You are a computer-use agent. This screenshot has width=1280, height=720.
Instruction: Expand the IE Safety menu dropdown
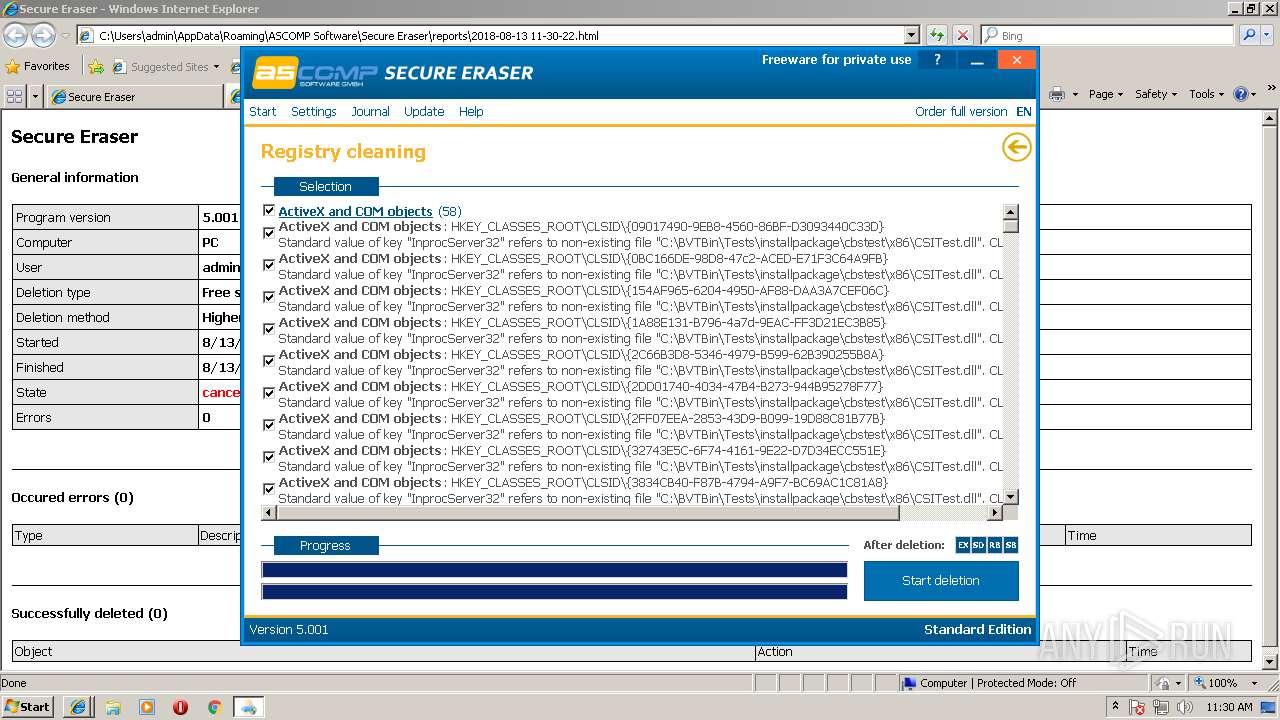click(x=1157, y=94)
